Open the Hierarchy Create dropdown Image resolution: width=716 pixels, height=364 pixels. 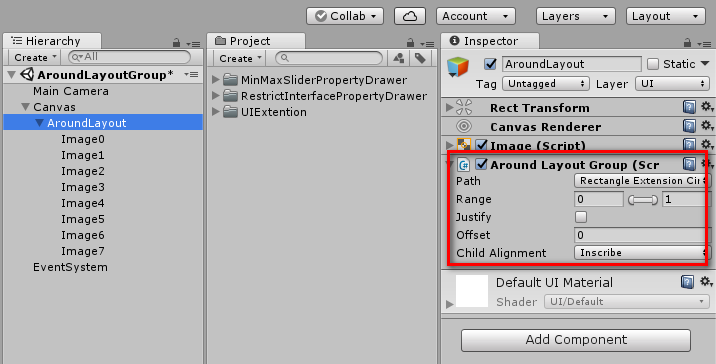[x=34, y=58]
